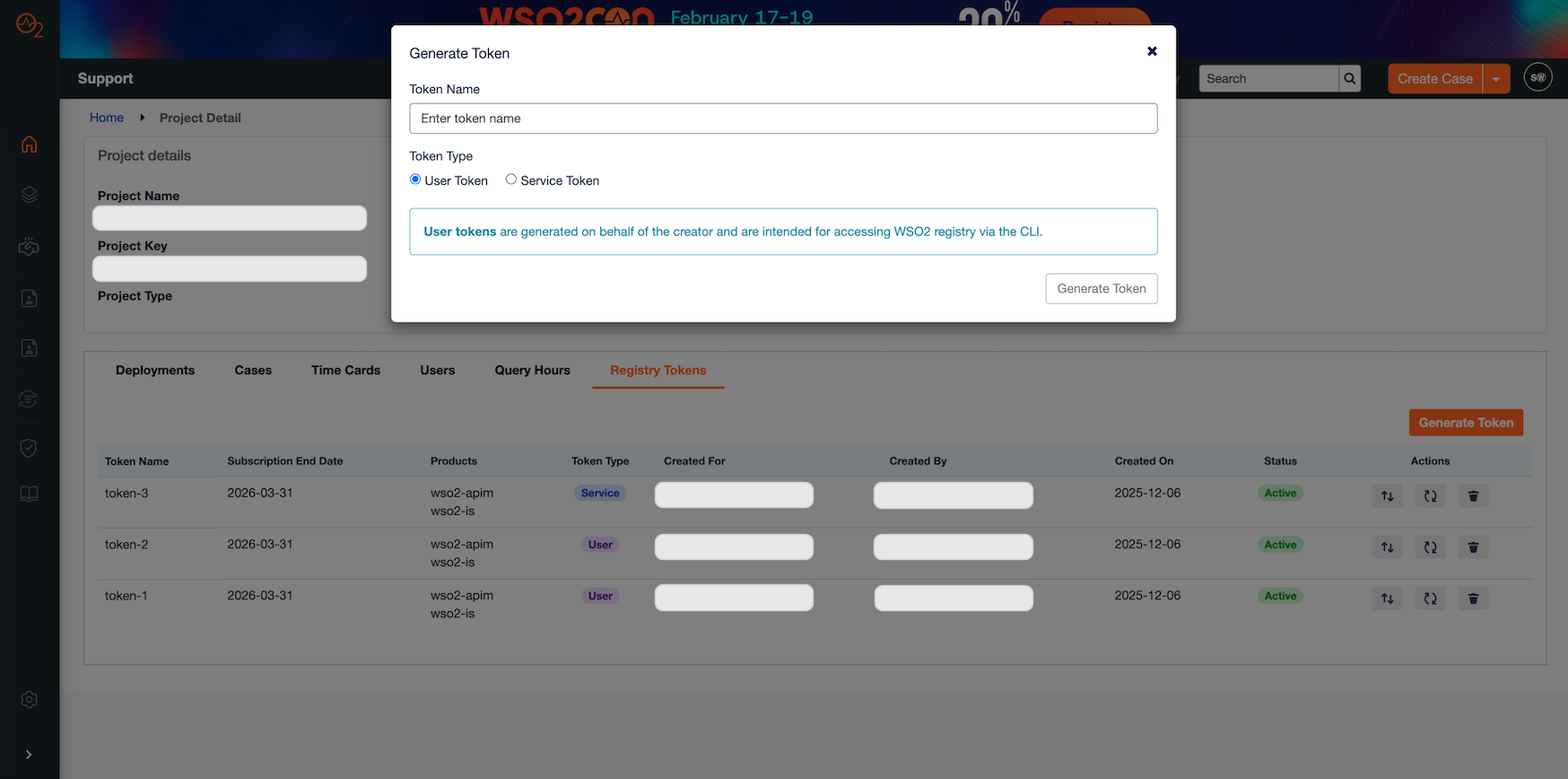The height and width of the screenshot is (779, 1568).
Task: Open the second document sidebar icon
Action: 29,348
